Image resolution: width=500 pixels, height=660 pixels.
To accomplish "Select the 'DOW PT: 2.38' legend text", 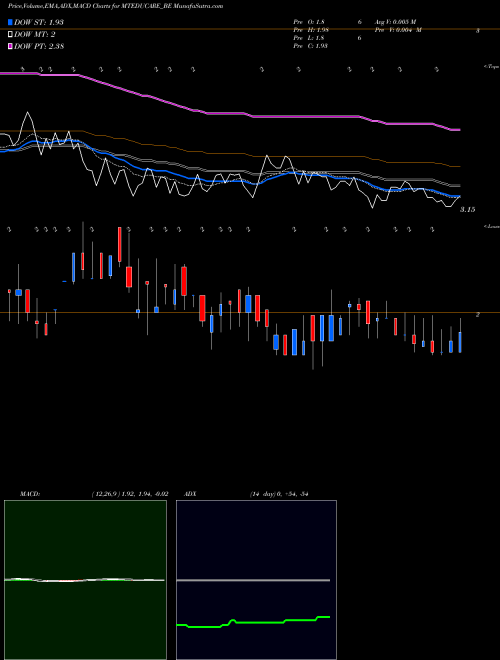I will (39, 47).
